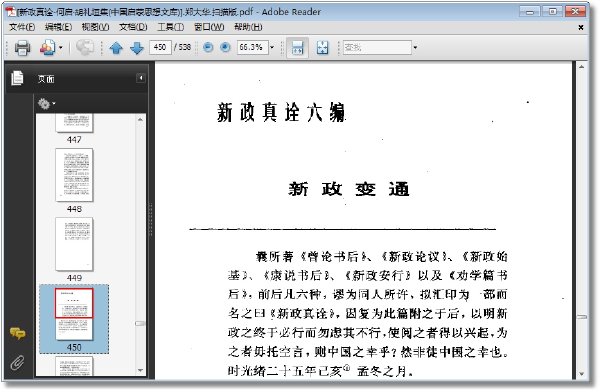Open the zoom level dropdown arrow
This screenshot has width=600, height=392.
[272, 48]
